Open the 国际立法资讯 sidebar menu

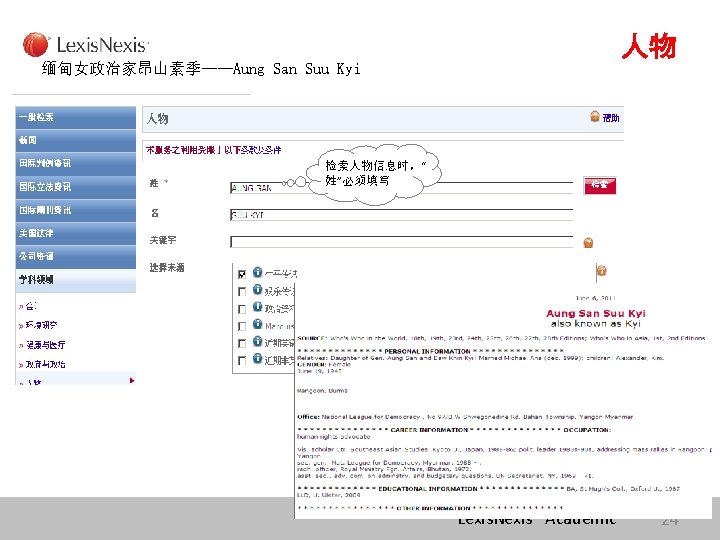[76, 187]
